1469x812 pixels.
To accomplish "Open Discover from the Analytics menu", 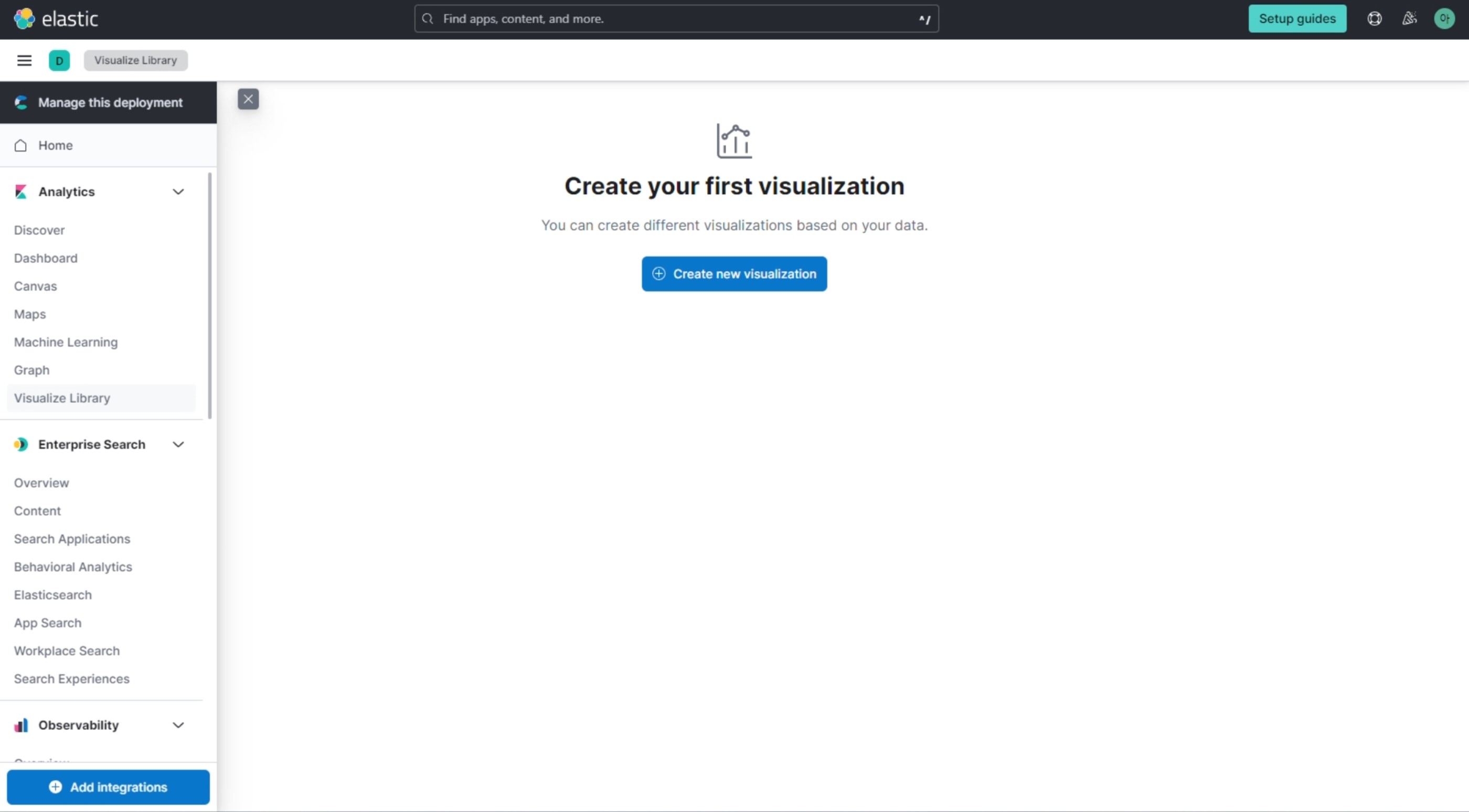I will click(39, 230).
